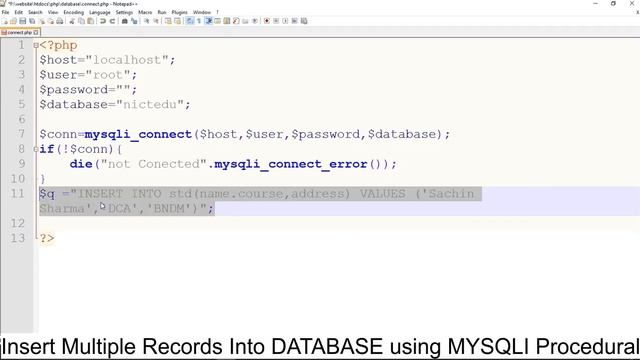640x360 pixels.
Task: Toggle the Function List icon
Action: (236, 21)
